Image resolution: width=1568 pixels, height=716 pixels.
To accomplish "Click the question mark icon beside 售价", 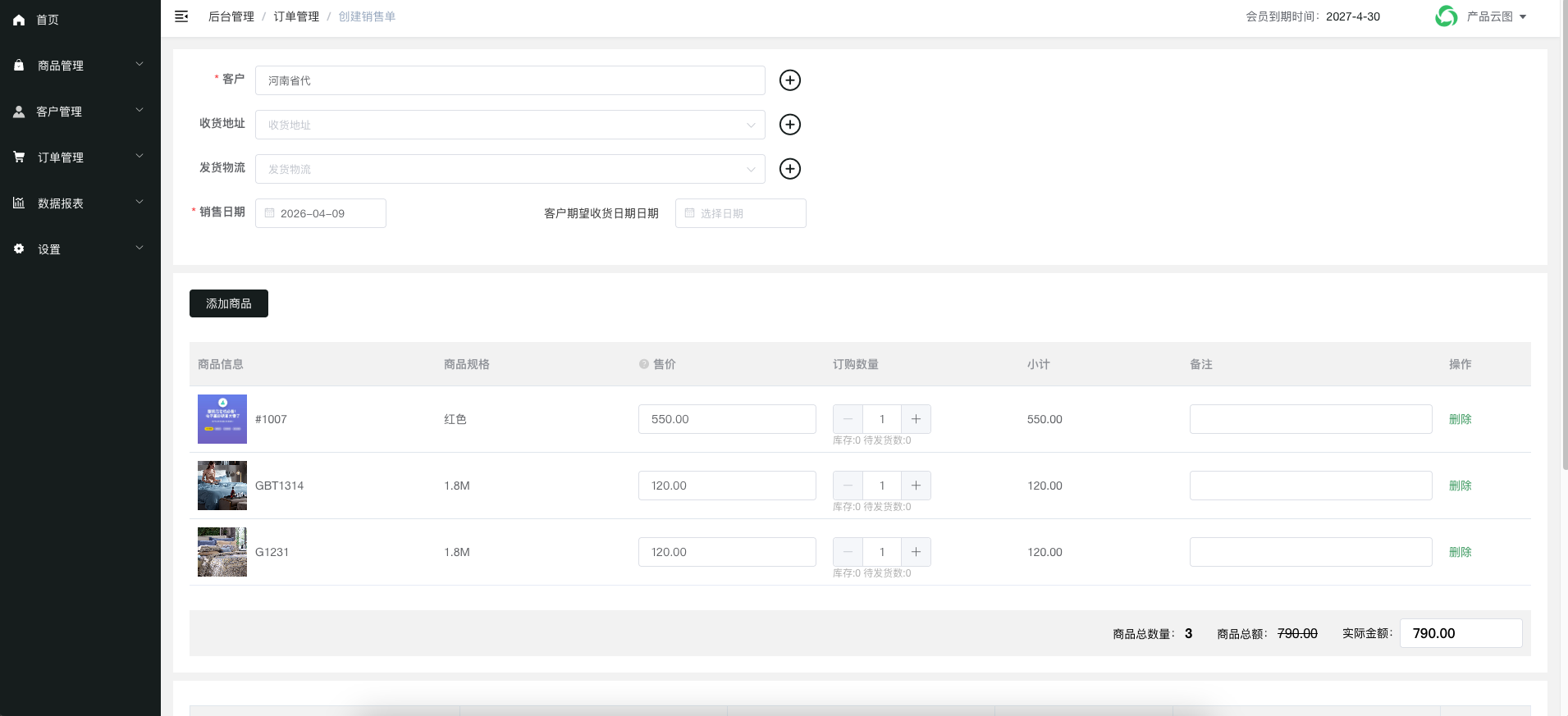I will click(644, 364).
